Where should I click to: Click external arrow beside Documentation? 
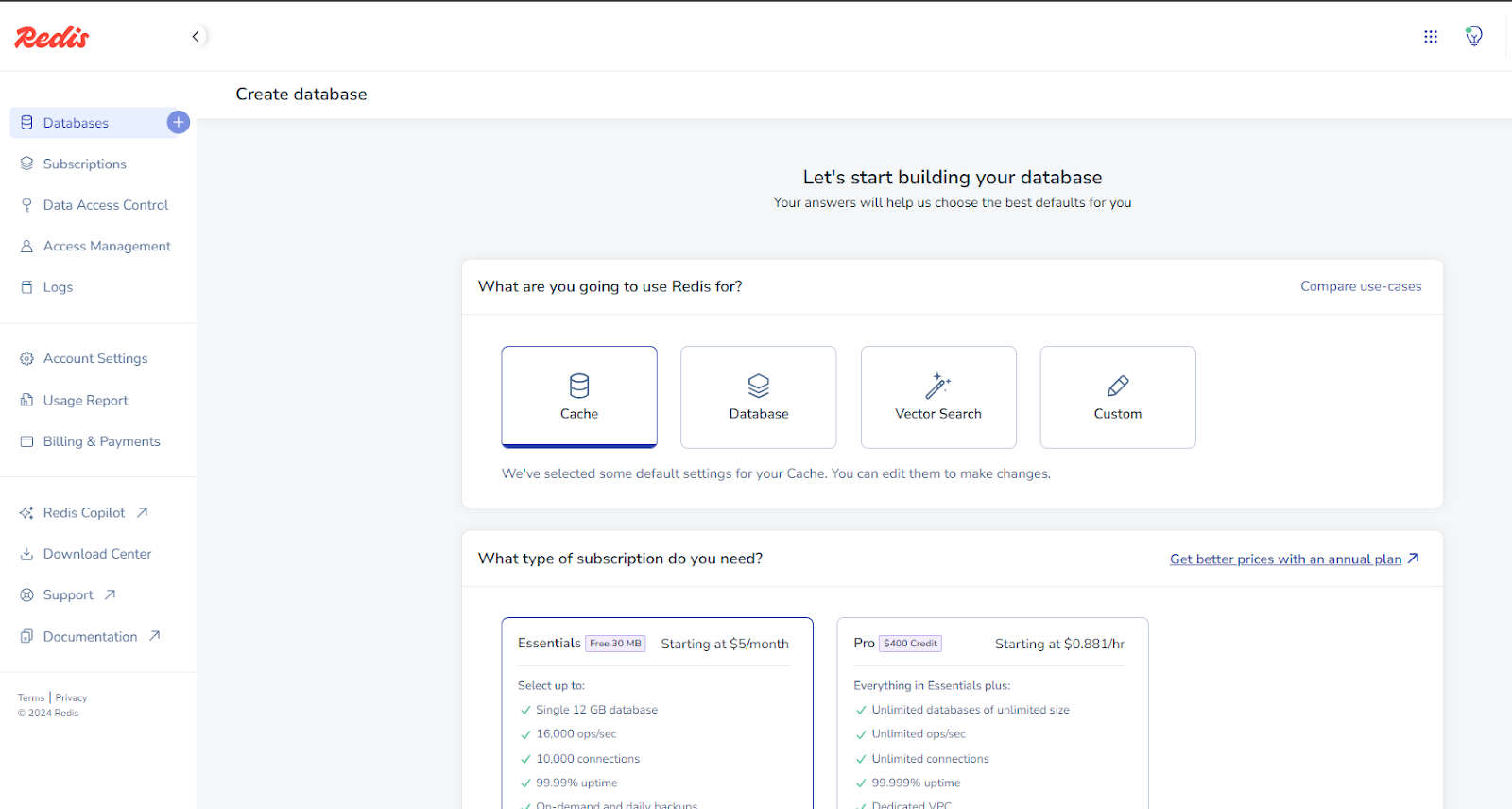154,636
